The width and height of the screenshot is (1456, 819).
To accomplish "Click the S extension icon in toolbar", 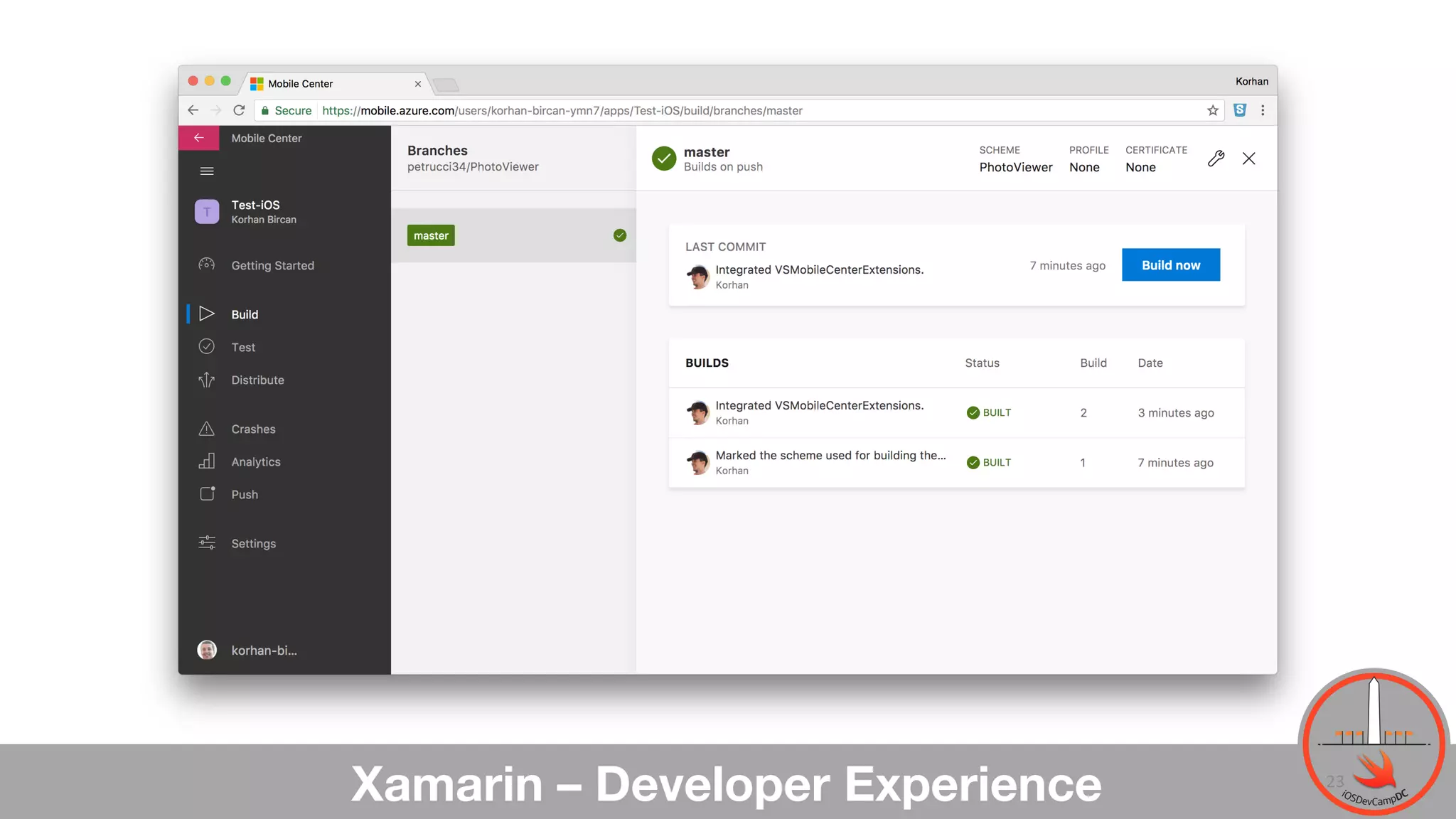I will point(1240,110).
